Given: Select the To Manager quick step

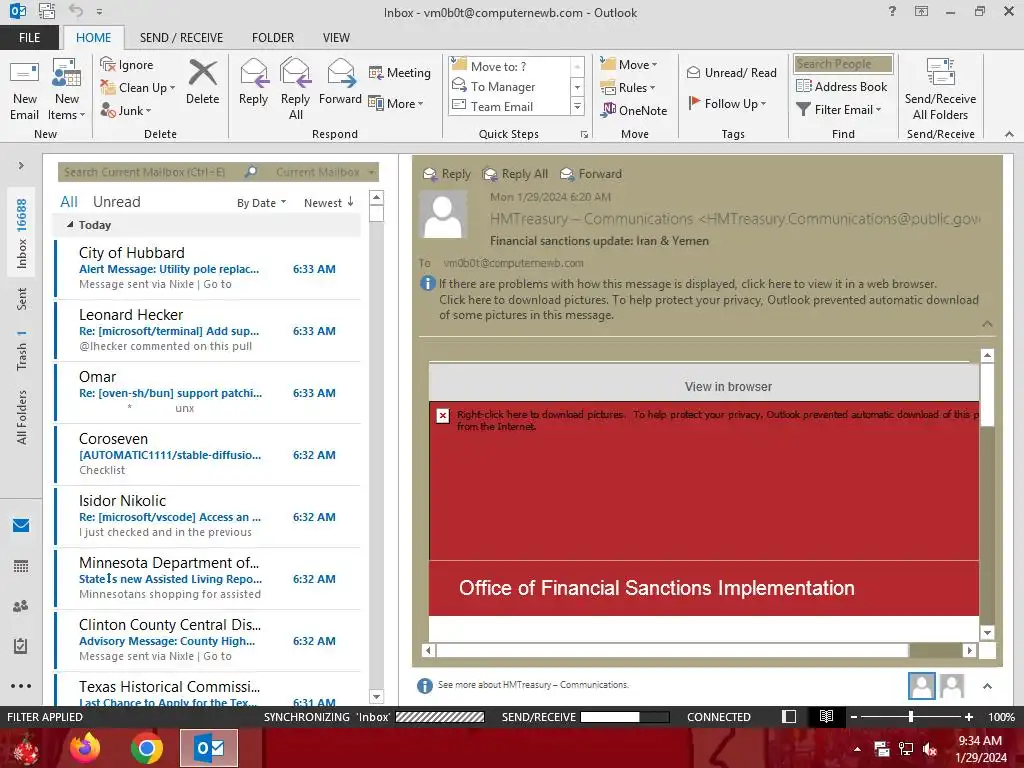Looking at the screenshot, I should (x=511, y=86).
